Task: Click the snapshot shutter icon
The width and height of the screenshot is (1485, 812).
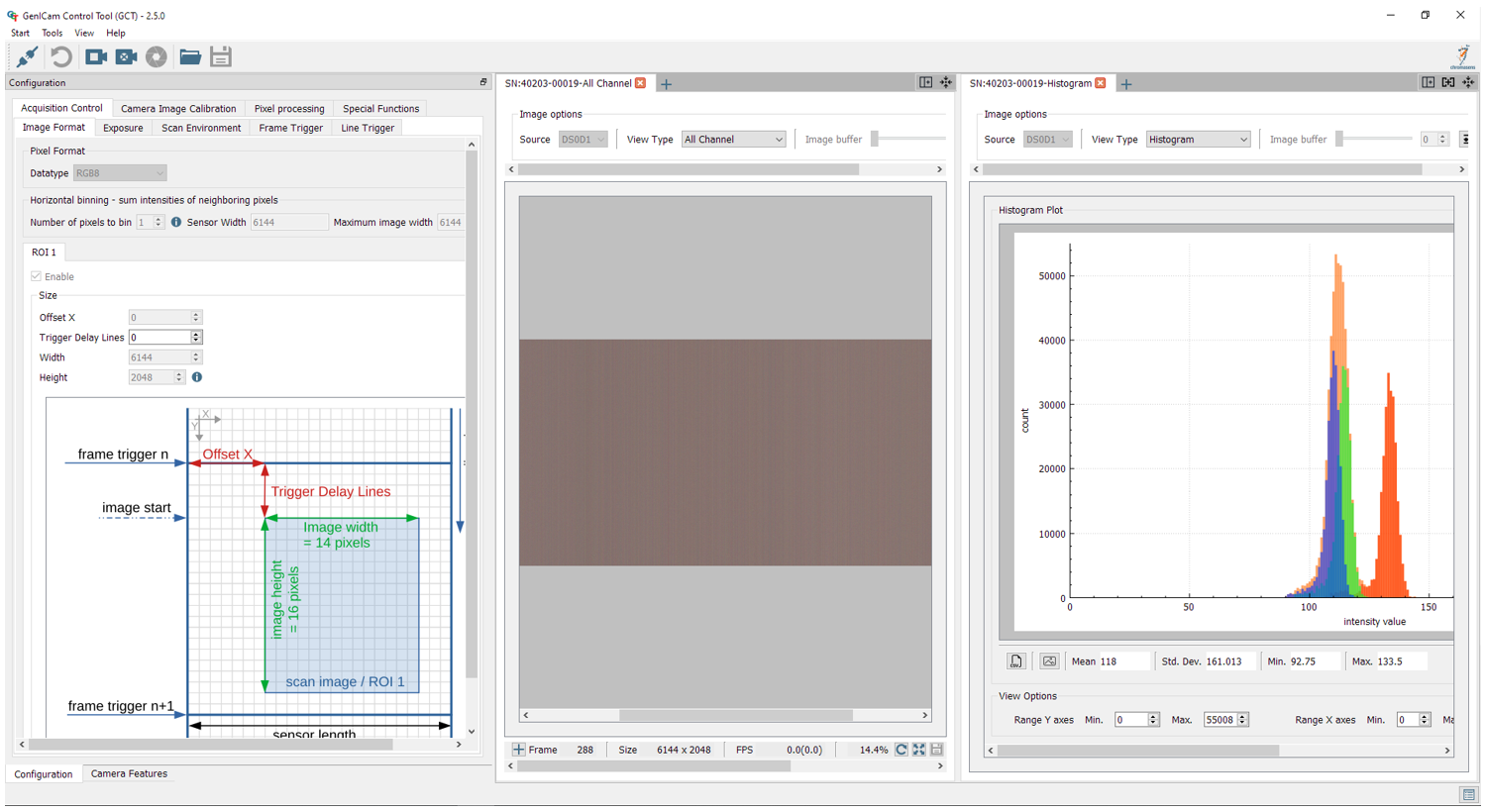Action: point(157,57)
